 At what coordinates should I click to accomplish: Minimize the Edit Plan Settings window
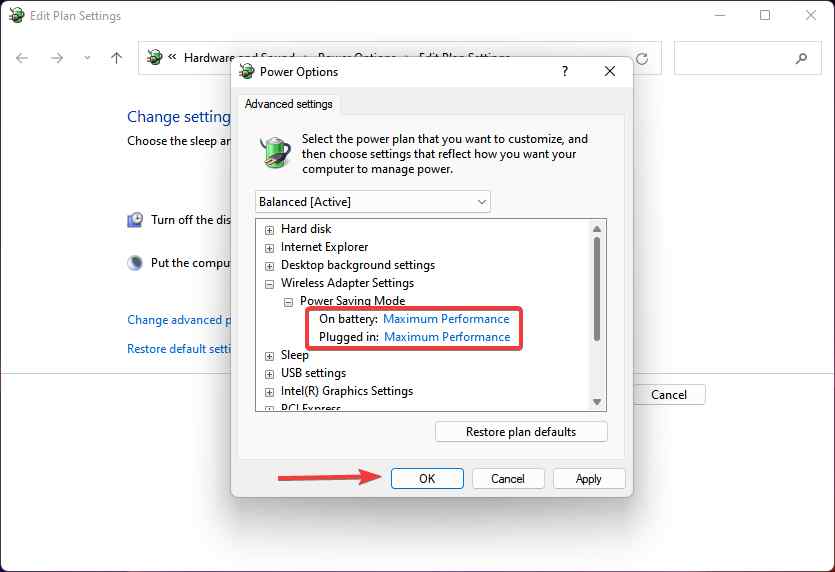click(x=719, y=15)
